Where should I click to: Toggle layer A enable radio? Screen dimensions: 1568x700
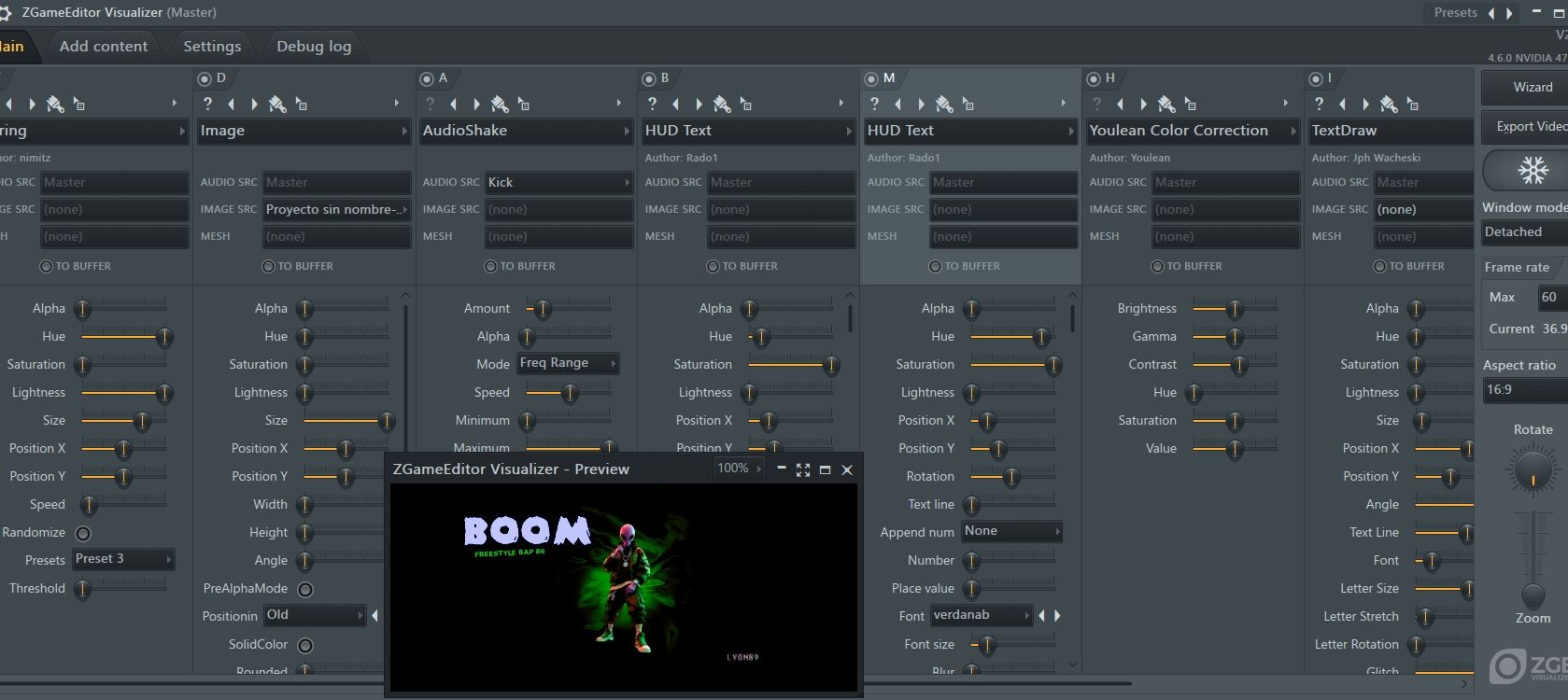click(427, 78)
